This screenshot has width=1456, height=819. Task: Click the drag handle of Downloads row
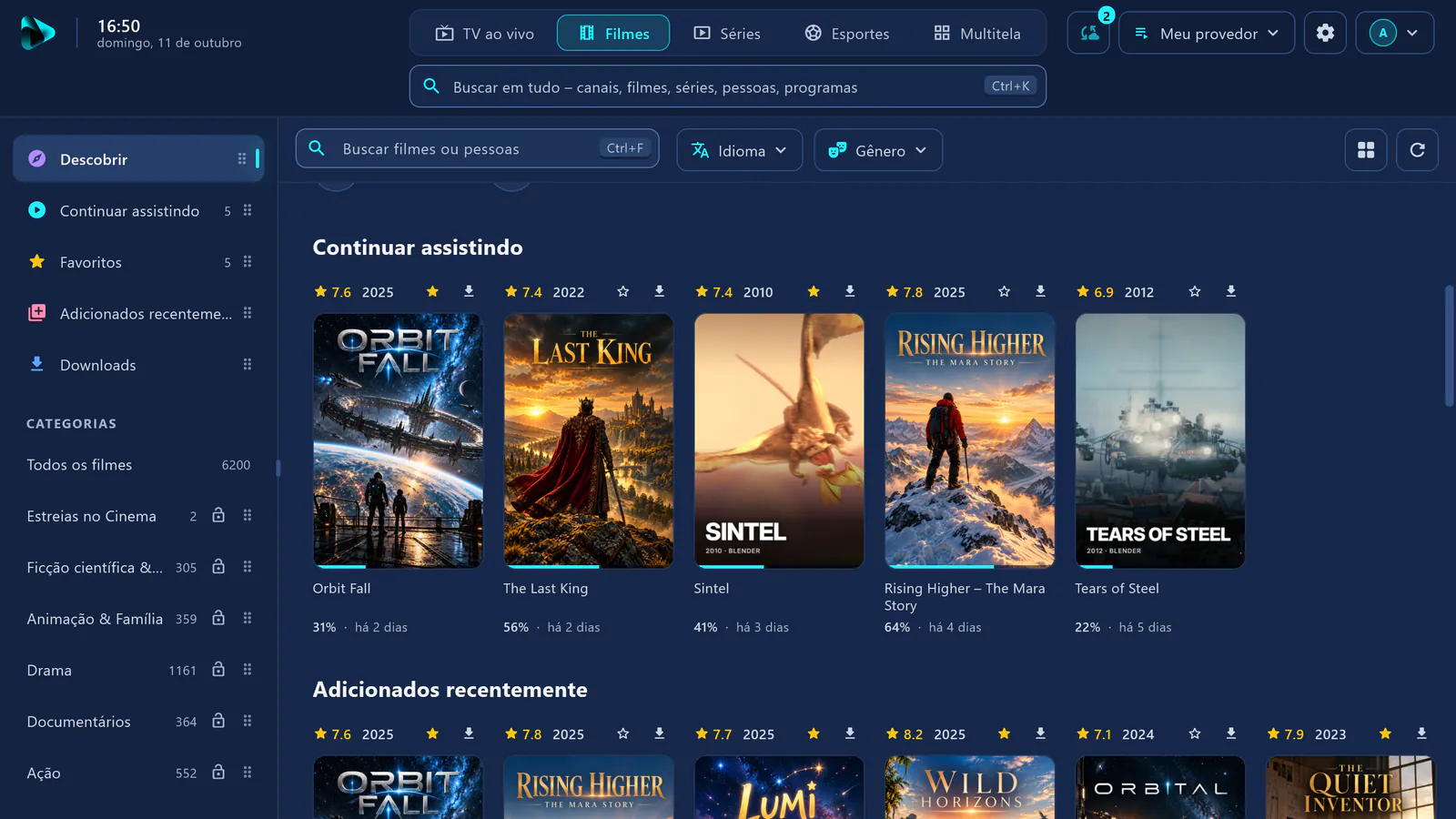click(247, 365)
